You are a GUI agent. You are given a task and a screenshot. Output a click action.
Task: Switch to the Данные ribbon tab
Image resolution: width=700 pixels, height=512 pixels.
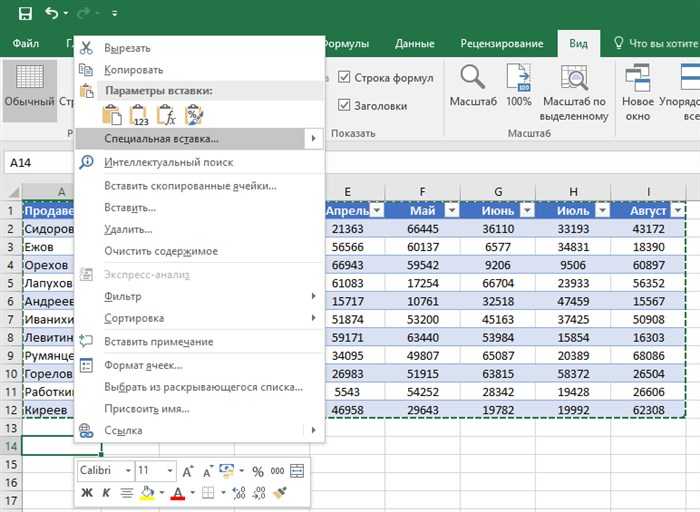414,43
